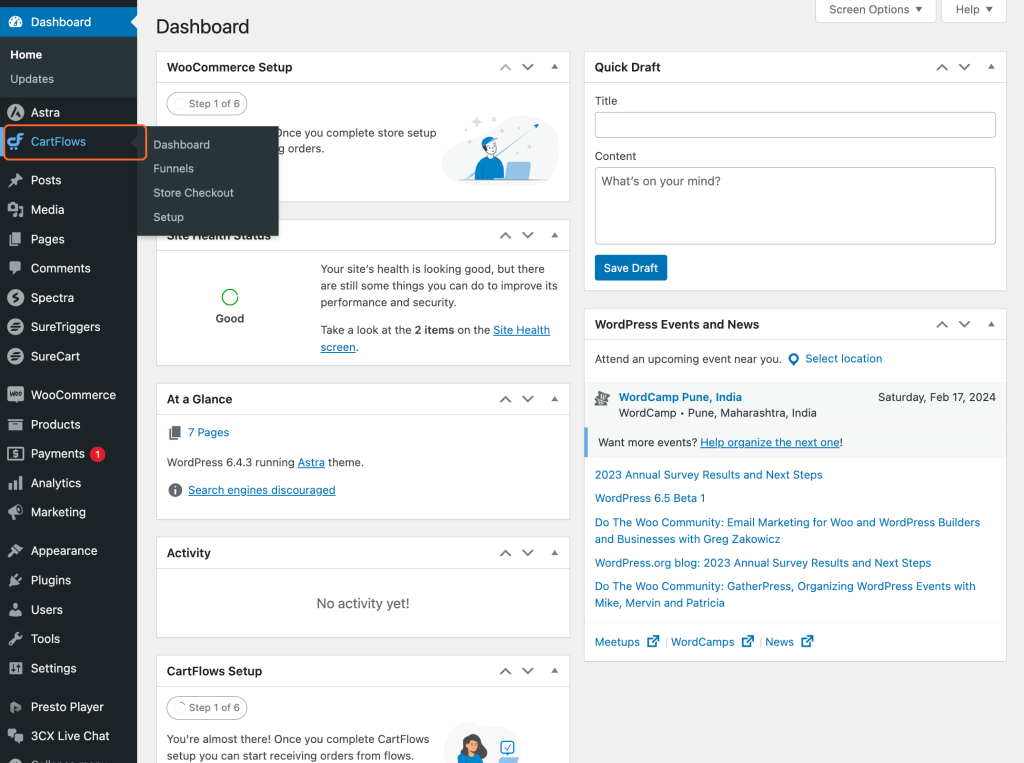
Task: Collapse WordPress Events and News panel
Action: coord(991,324)
